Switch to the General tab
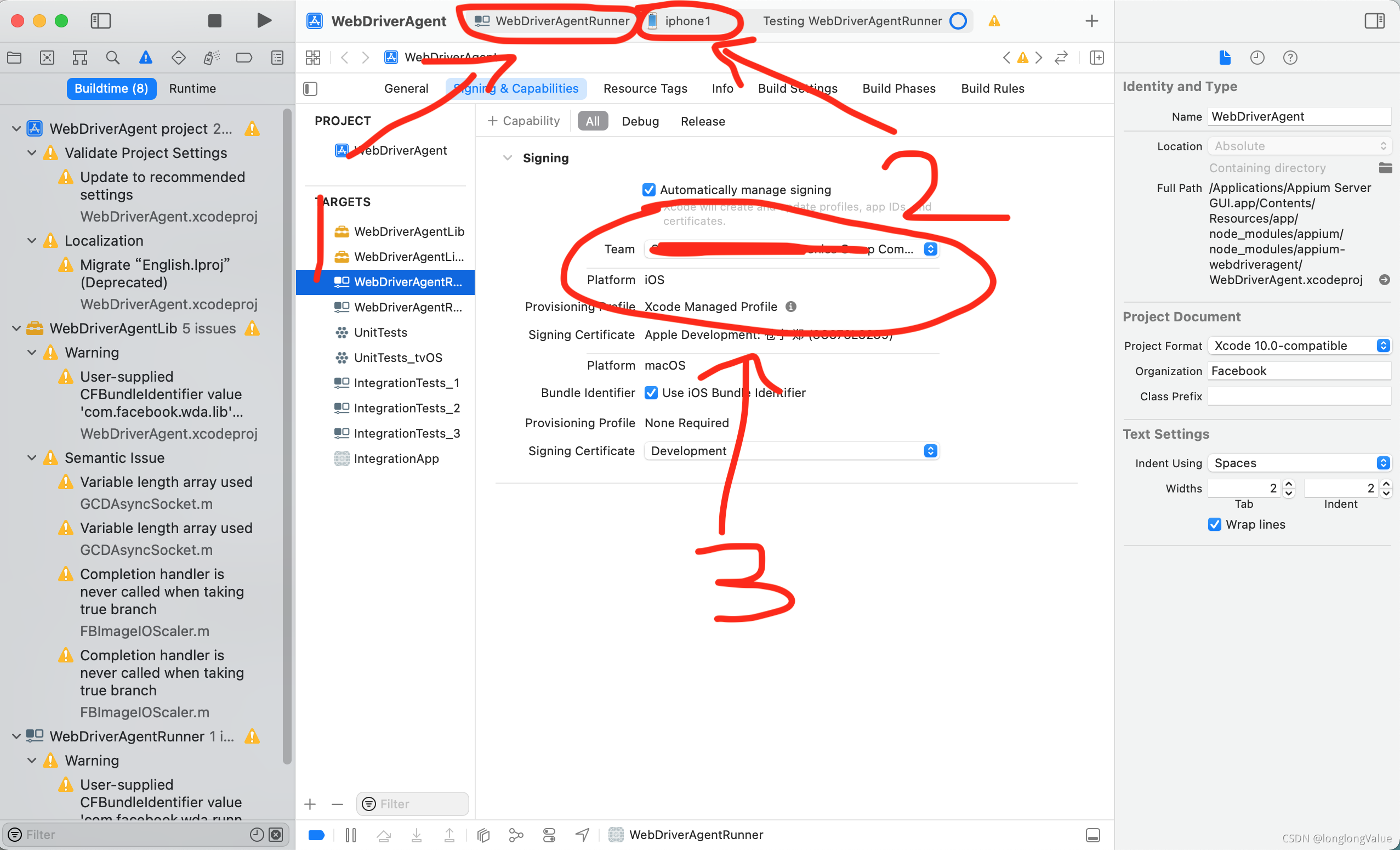This screenshot has height=850, width=1400. click(406, 89)
